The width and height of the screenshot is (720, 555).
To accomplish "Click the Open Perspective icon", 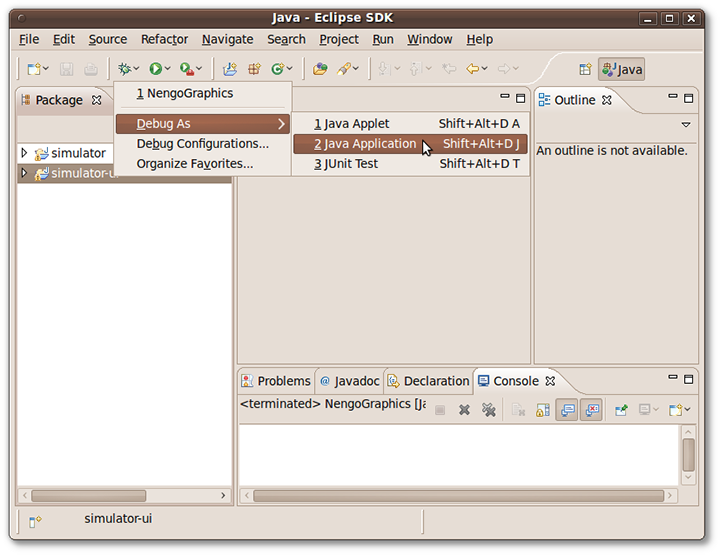I will tap(585, 69).
